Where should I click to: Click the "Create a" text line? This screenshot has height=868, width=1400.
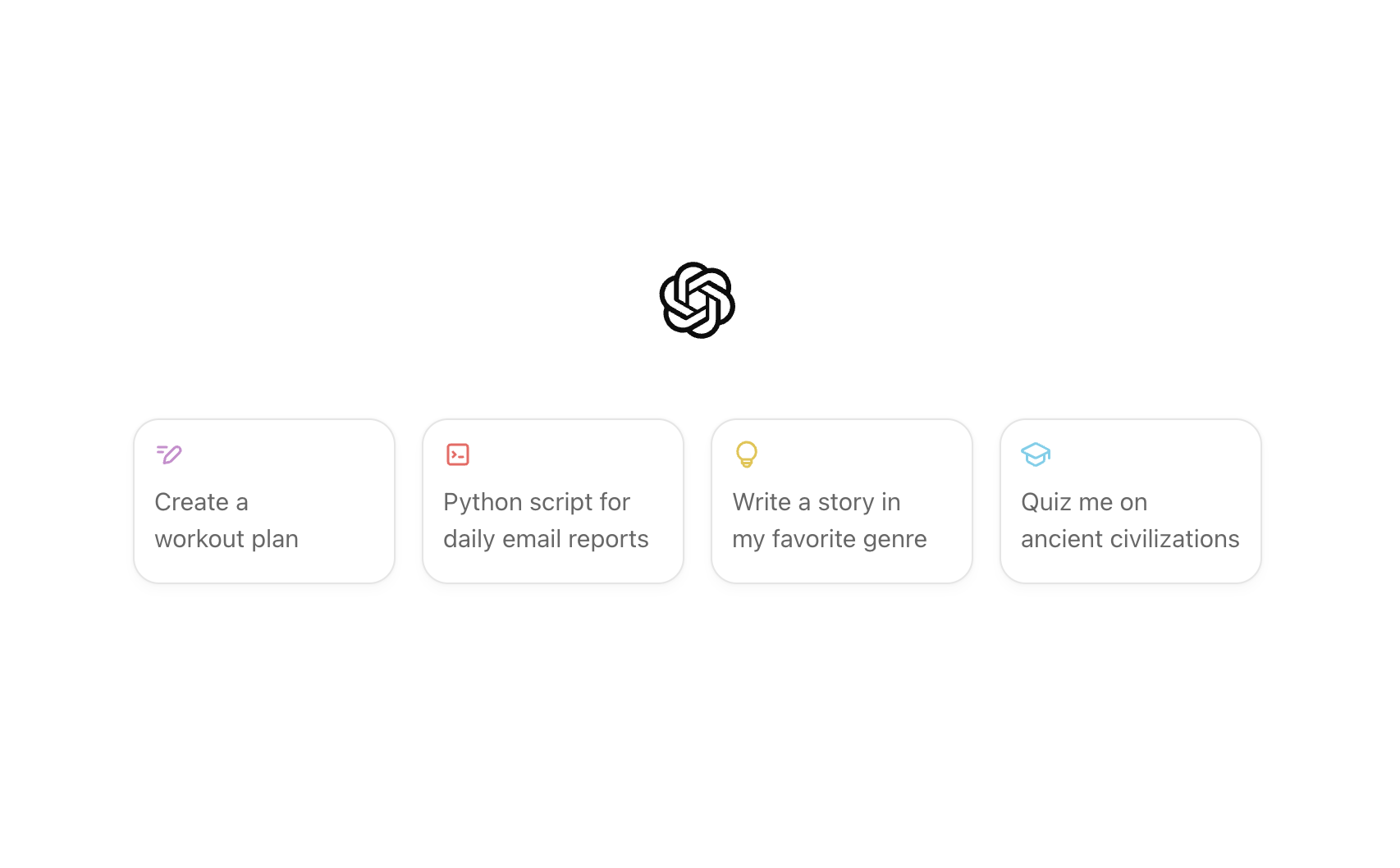tap(201, 502)
